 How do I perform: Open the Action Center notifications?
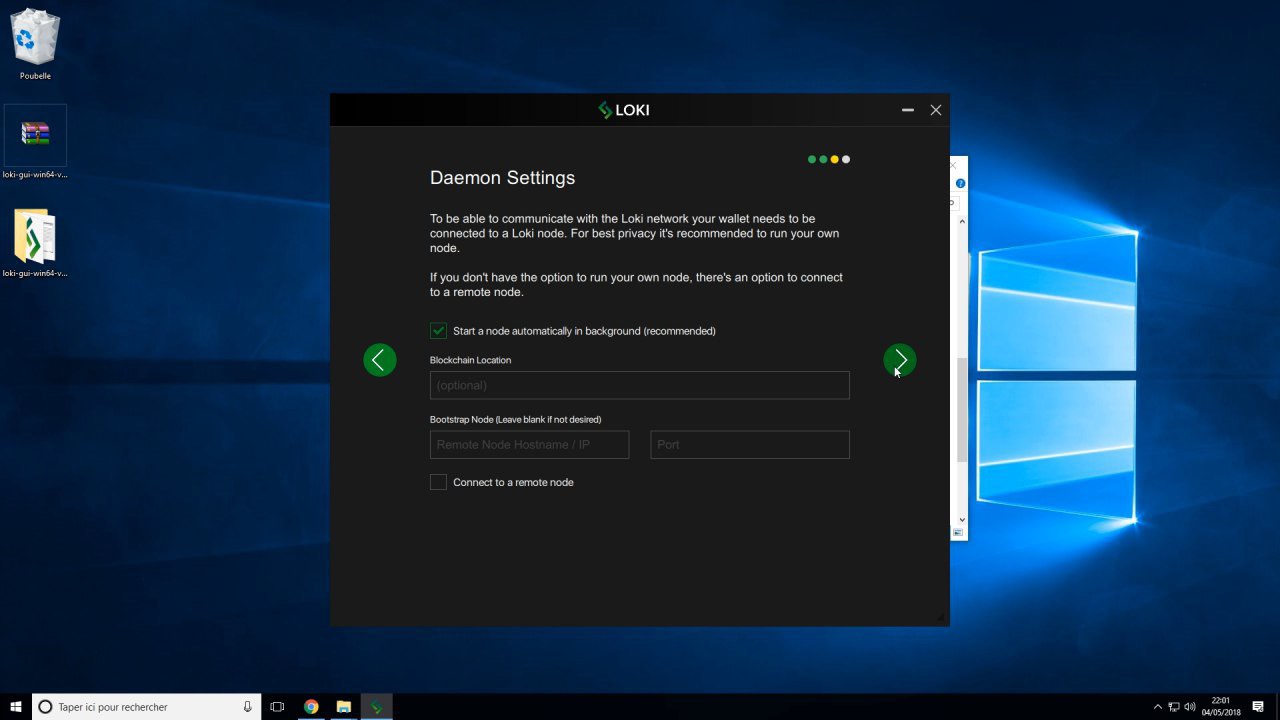(1258, 707)
